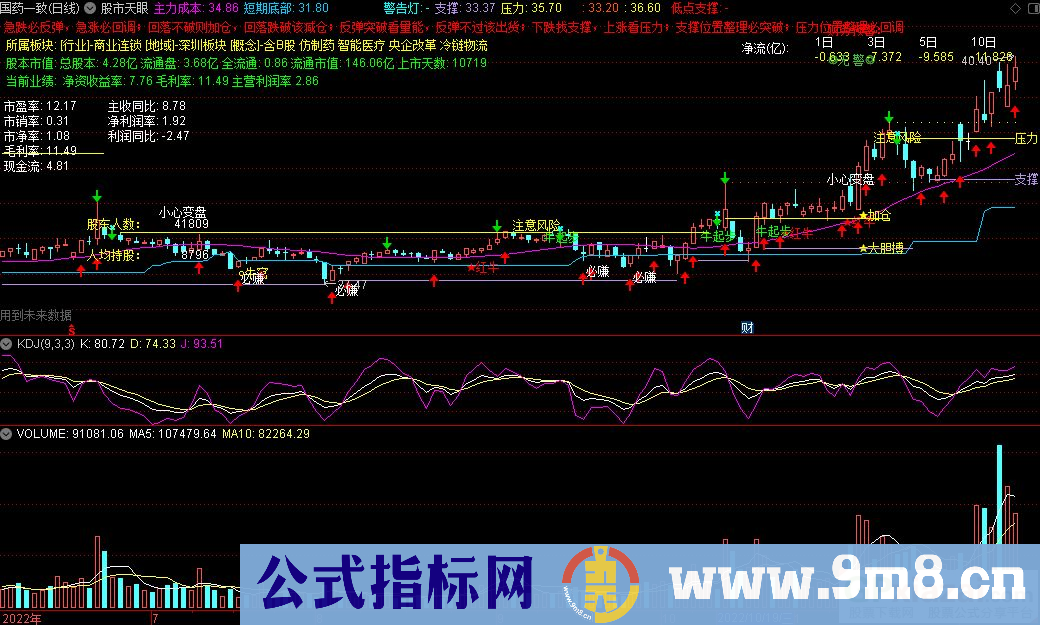The height and width of the screenshot is (625, 1040).
Task: Click the VOLUME: 91081.06 reading
Action: point(70,434)
